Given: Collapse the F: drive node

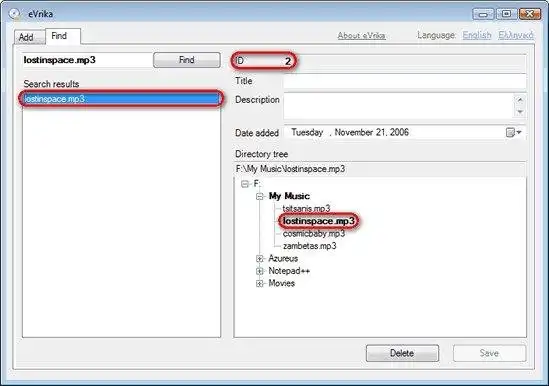Looking at the screenshot, I should click(x=245, y=184).
